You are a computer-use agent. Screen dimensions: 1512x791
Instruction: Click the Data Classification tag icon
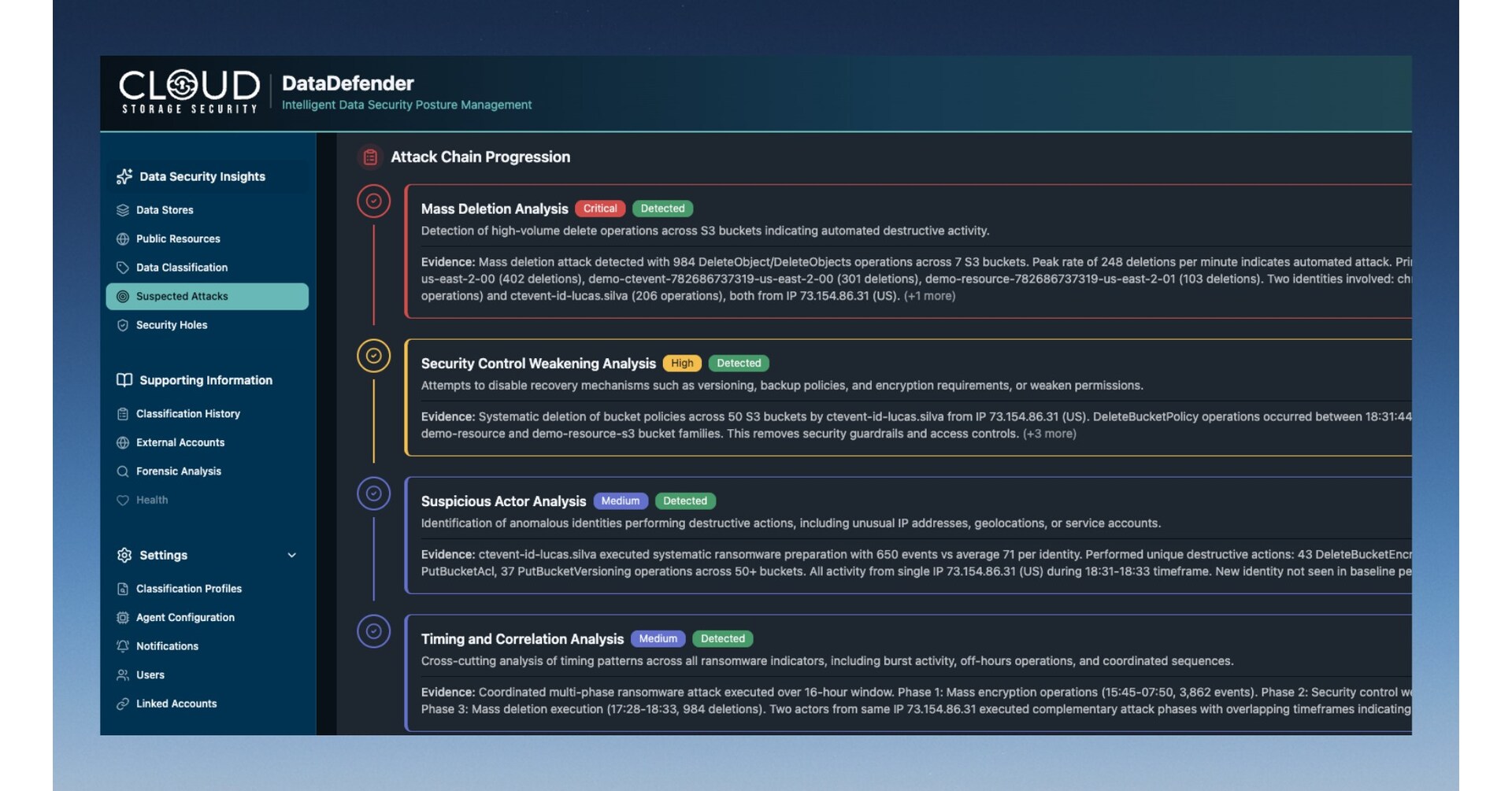pyautogui.click(x=123, y=268)
